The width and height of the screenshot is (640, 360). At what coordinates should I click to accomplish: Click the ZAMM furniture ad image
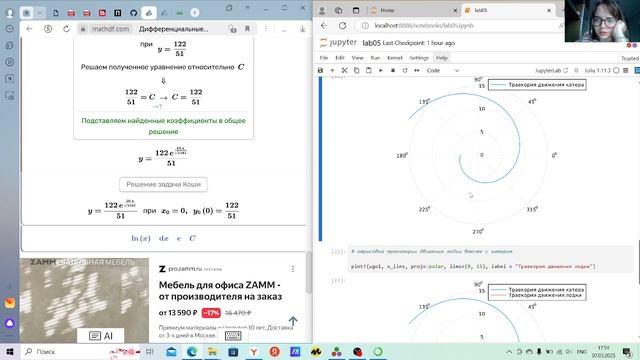[x=84, y=300]
